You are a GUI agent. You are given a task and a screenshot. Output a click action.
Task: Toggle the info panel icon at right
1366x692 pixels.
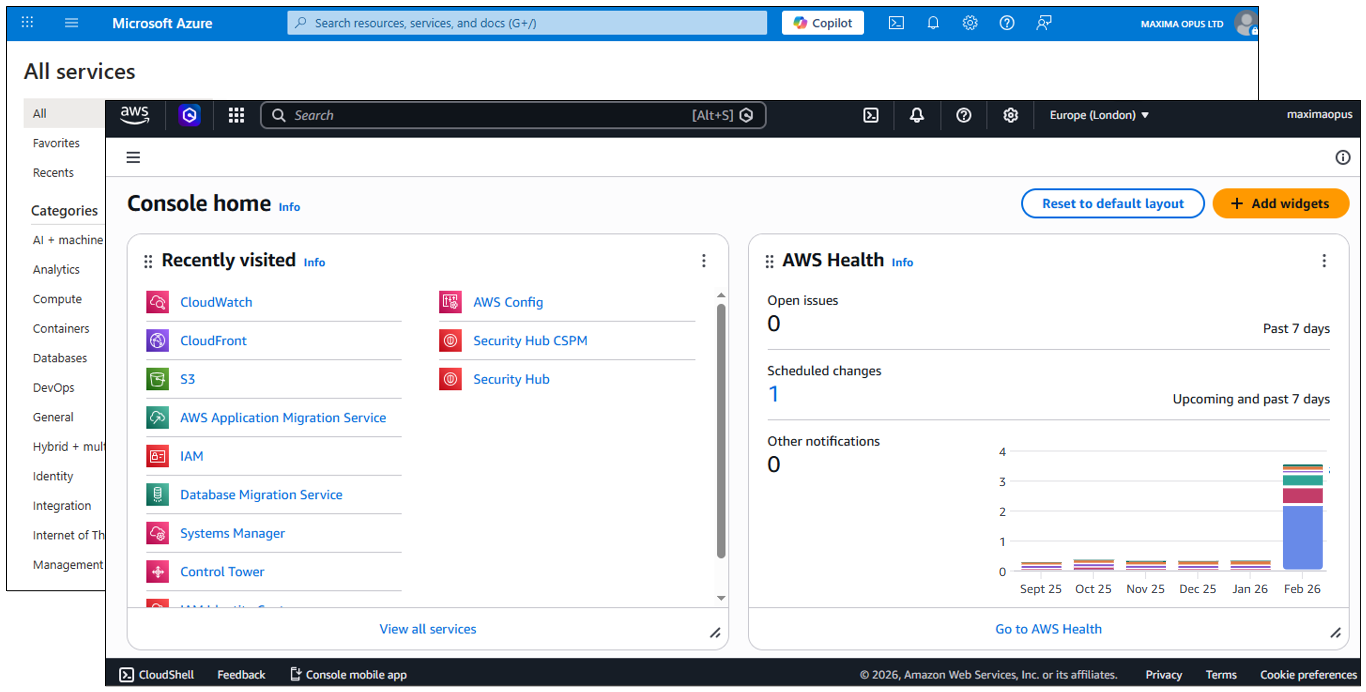[x=1343, y=157]
